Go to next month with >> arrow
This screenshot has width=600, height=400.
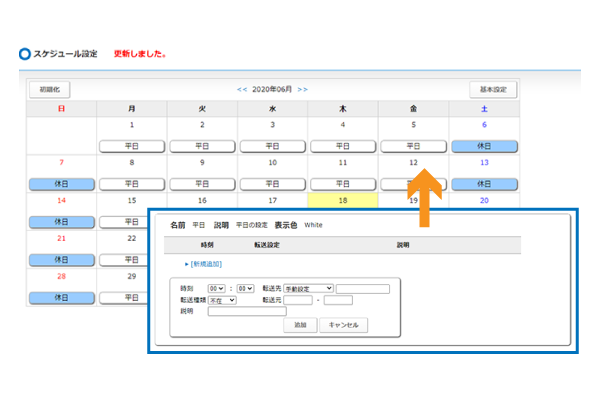(302, 90)
